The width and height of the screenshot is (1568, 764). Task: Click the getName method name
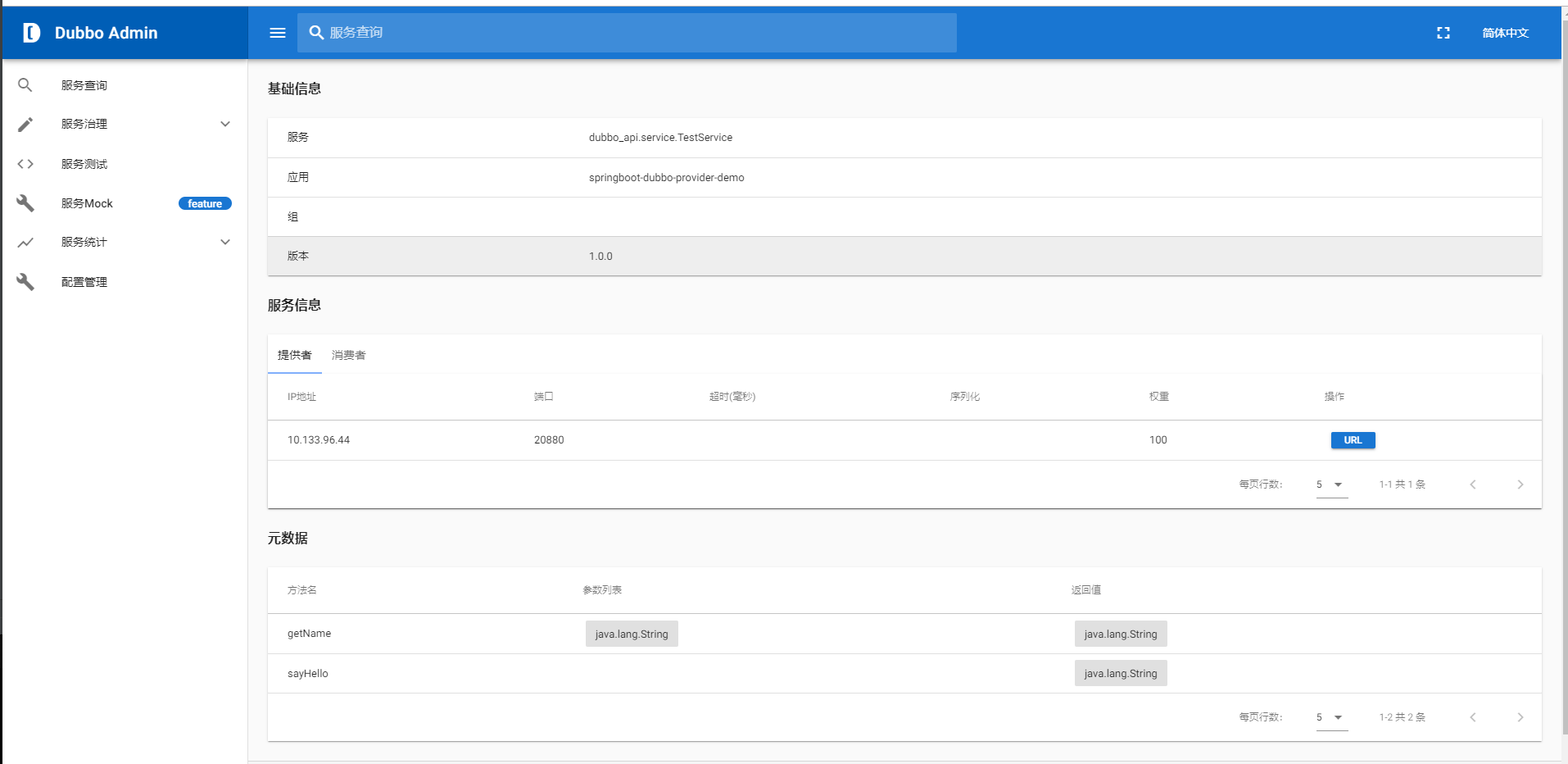[x=309, y=634]
